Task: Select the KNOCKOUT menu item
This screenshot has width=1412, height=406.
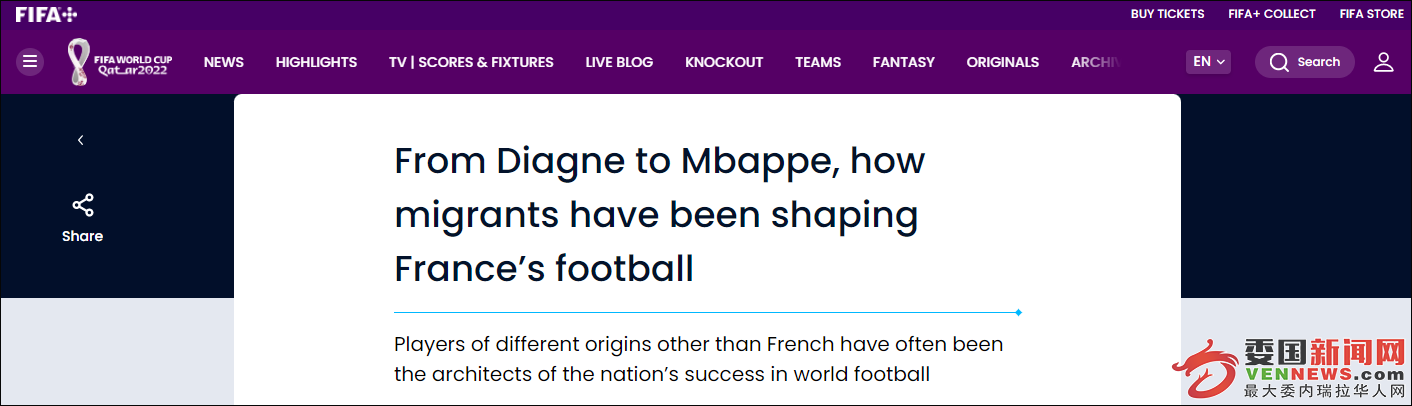Action: coord(724,62)
